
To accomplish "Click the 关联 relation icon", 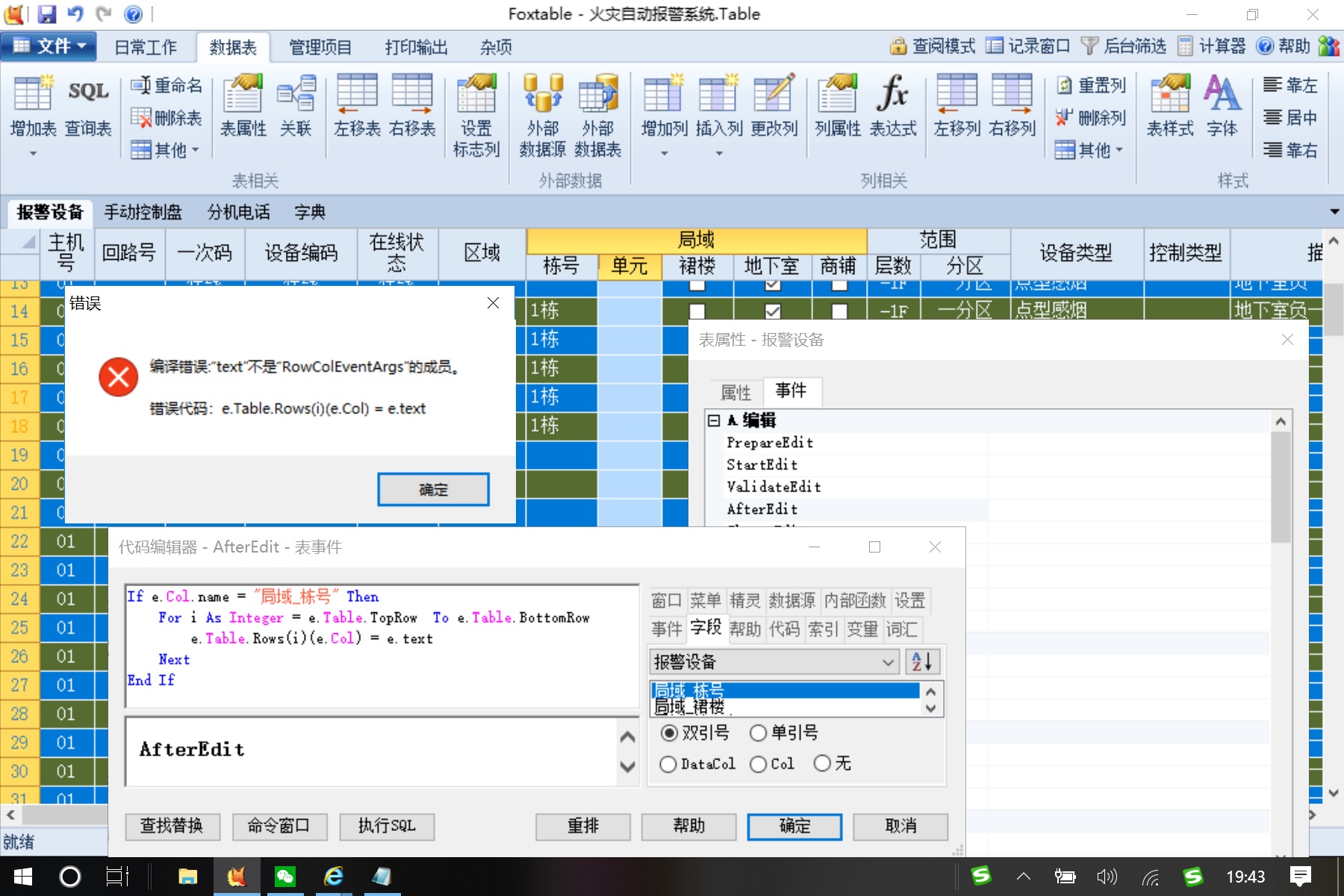I will [x=296, y=105].
